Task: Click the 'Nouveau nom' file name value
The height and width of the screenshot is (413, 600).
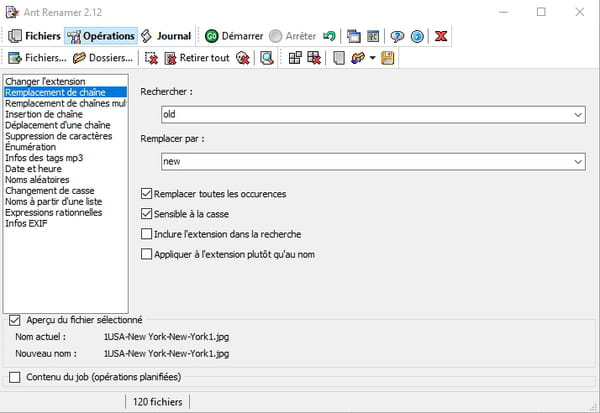Action: (x=166, y=353)
